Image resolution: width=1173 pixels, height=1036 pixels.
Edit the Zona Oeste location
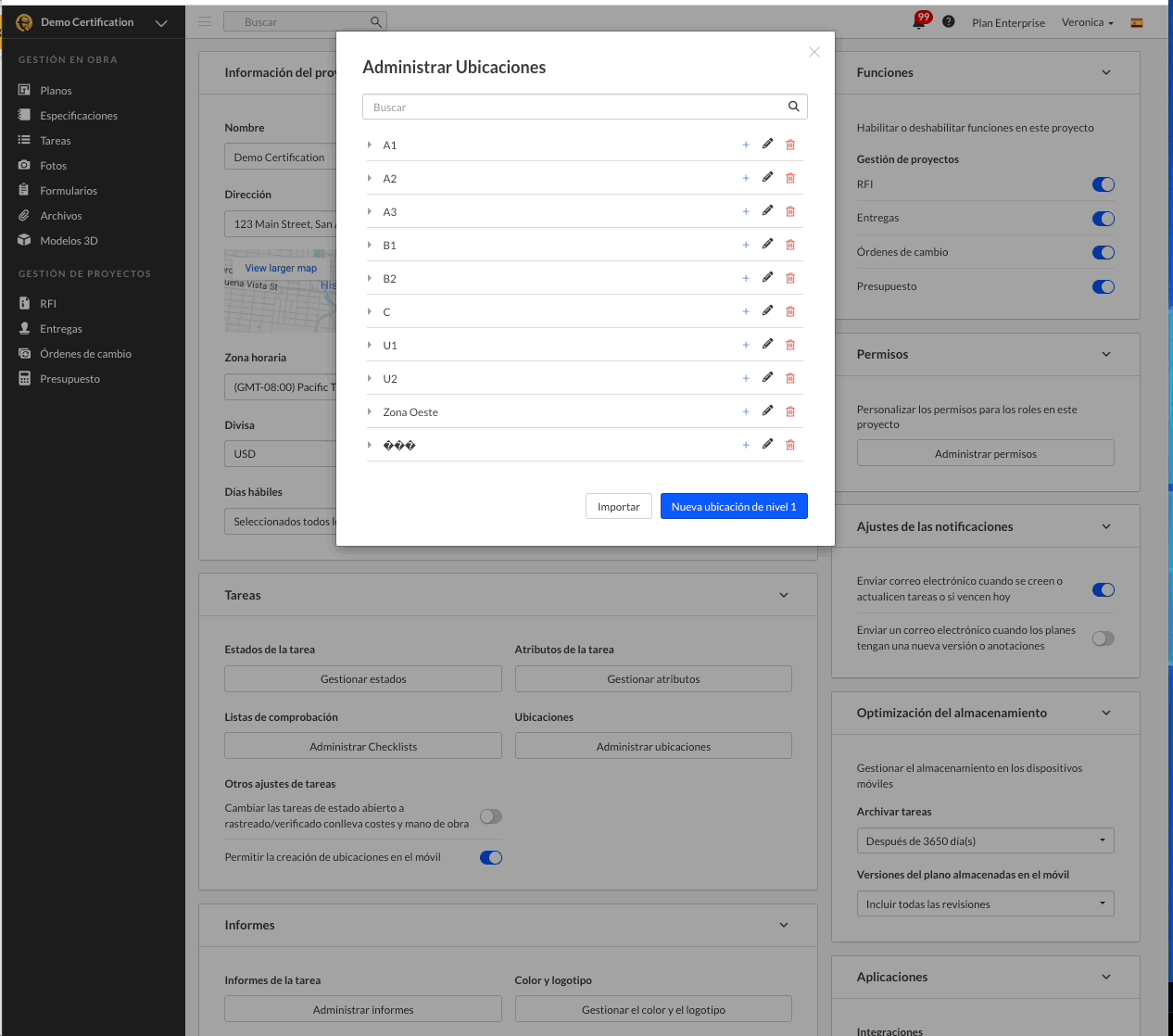pos(767,411)
